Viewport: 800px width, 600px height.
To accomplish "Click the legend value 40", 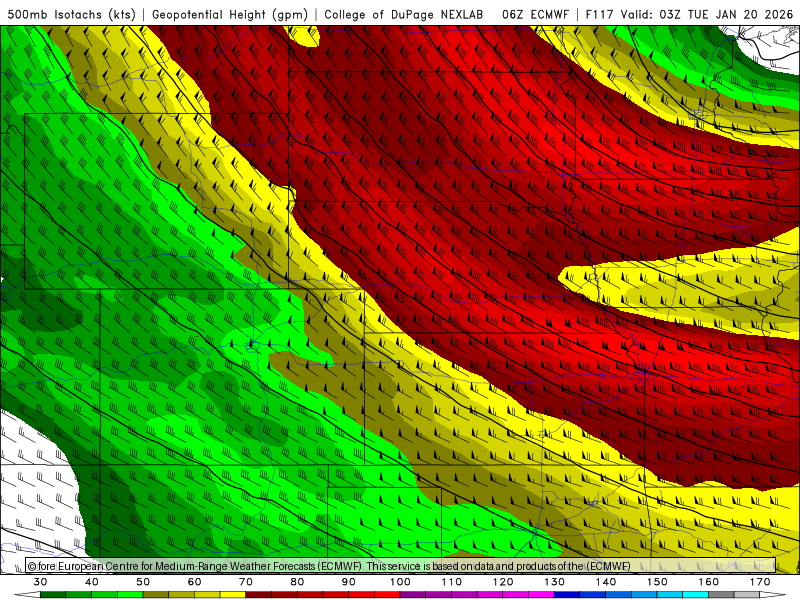I will [x=92, y=582].
